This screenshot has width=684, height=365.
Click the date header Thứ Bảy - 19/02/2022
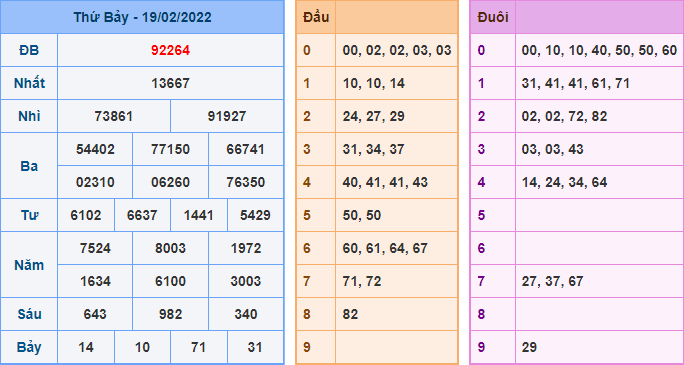click(142, 17)
